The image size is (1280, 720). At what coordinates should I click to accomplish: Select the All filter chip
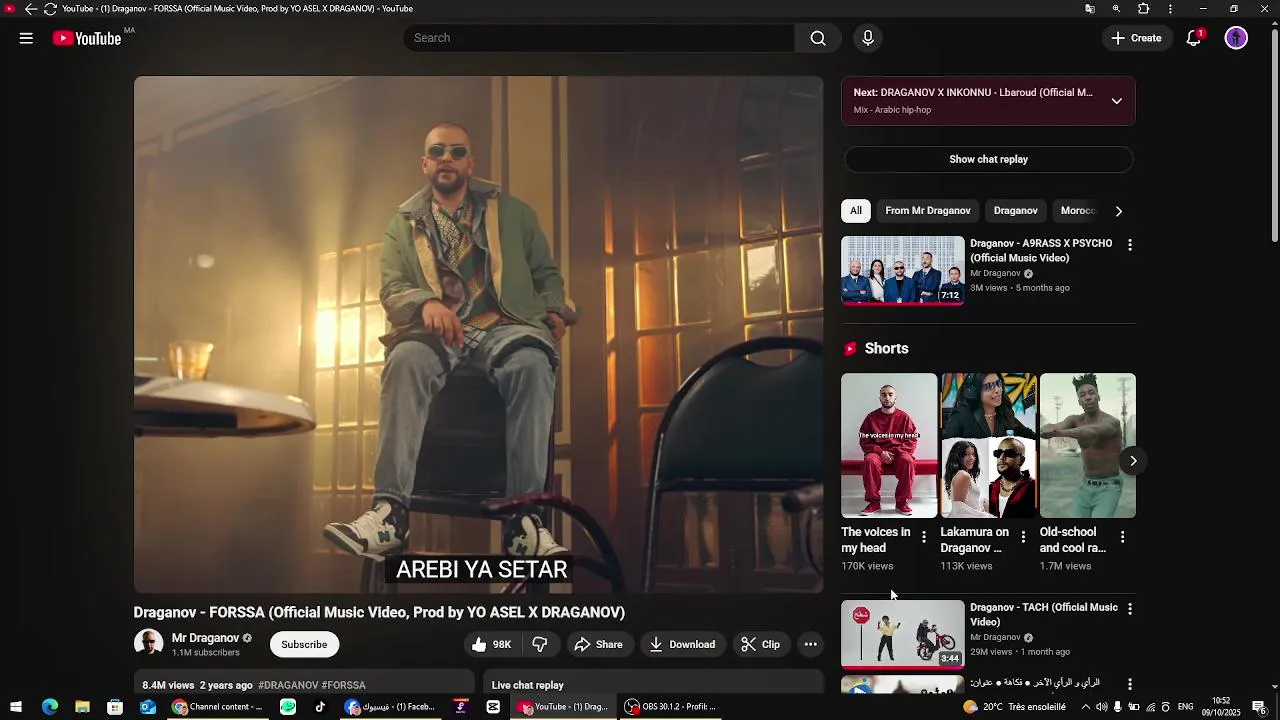[856, 211]
